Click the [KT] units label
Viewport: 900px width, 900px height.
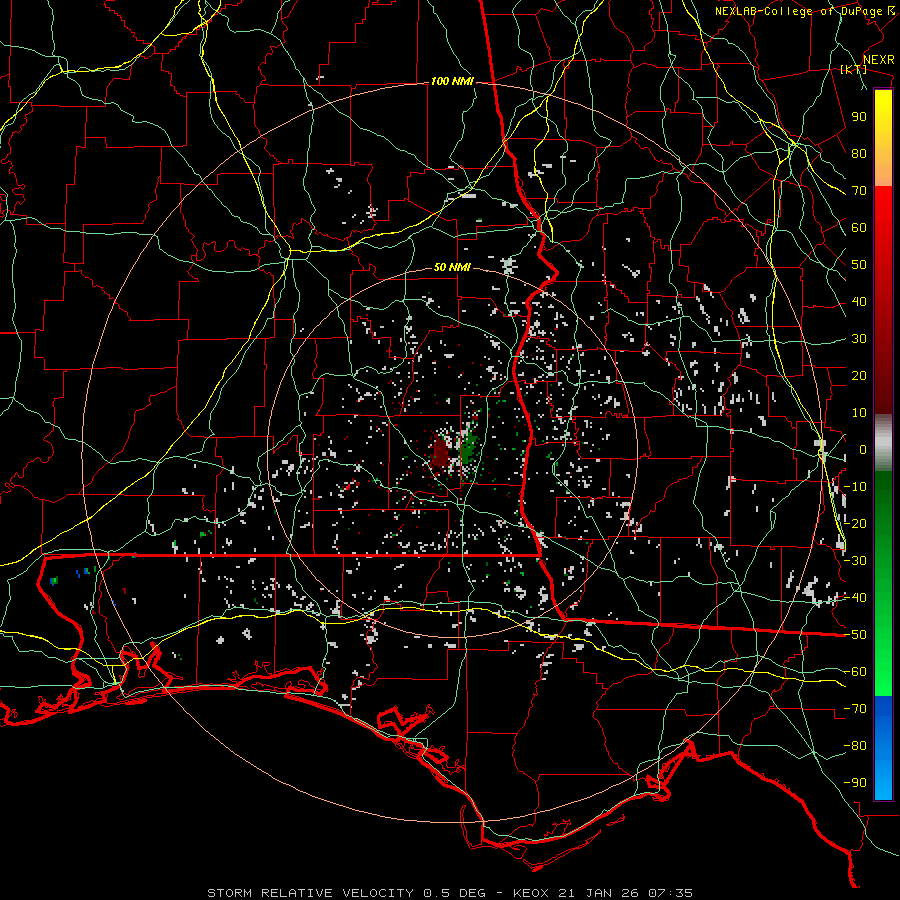[854, 70]
